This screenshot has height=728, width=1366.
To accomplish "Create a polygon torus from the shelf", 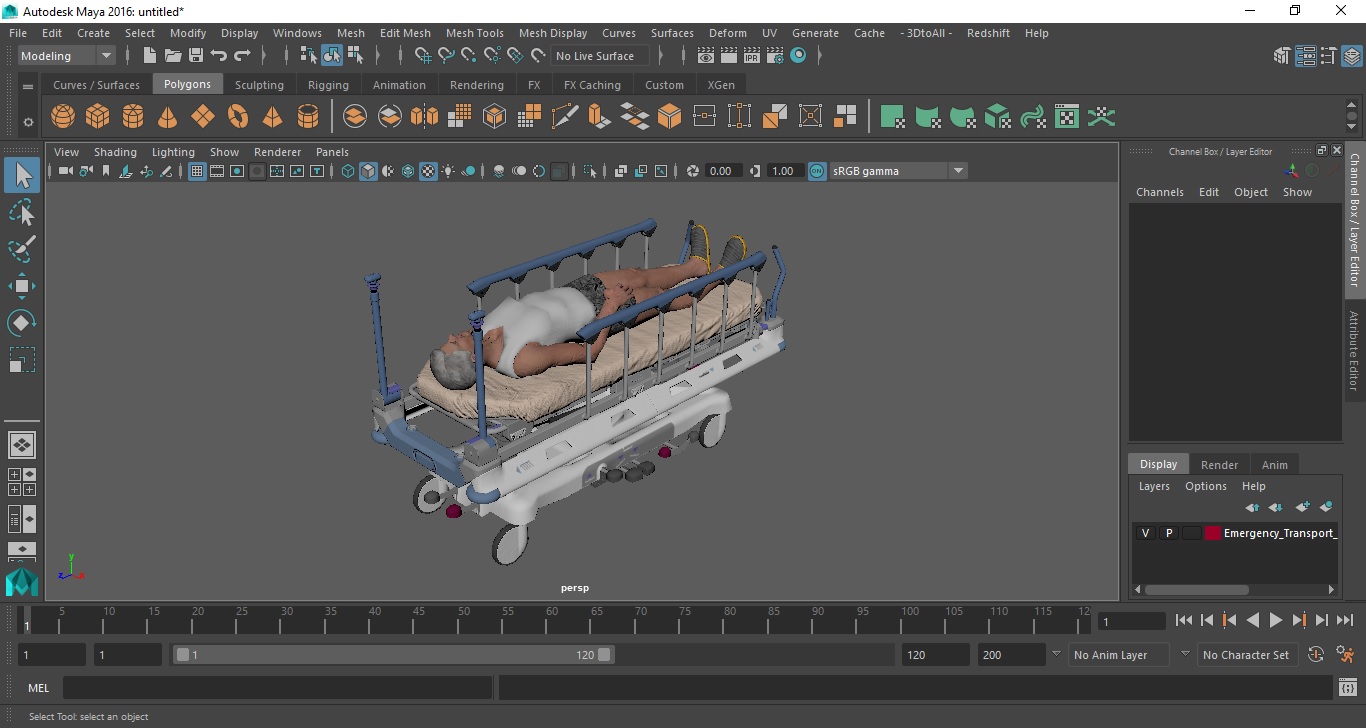I will (238, 117).
